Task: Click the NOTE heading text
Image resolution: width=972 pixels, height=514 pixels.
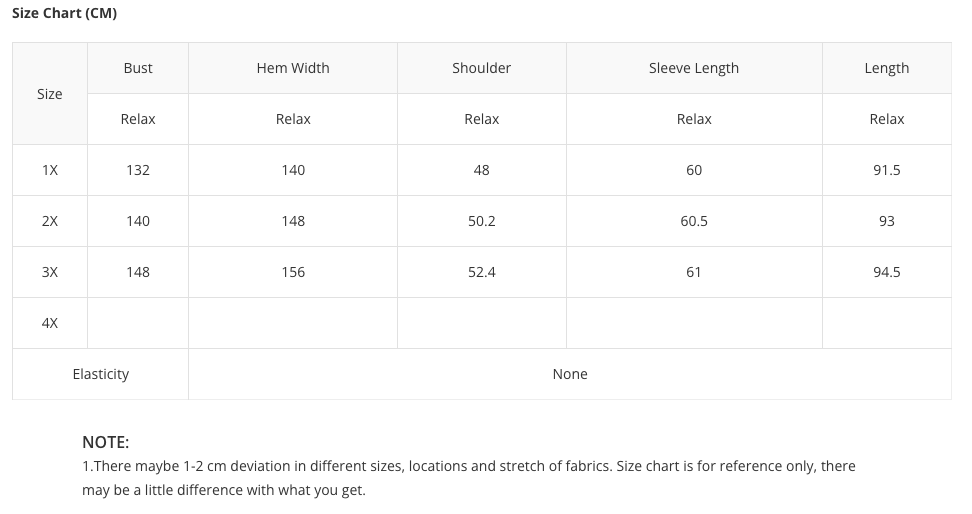Action: point(106,442)
